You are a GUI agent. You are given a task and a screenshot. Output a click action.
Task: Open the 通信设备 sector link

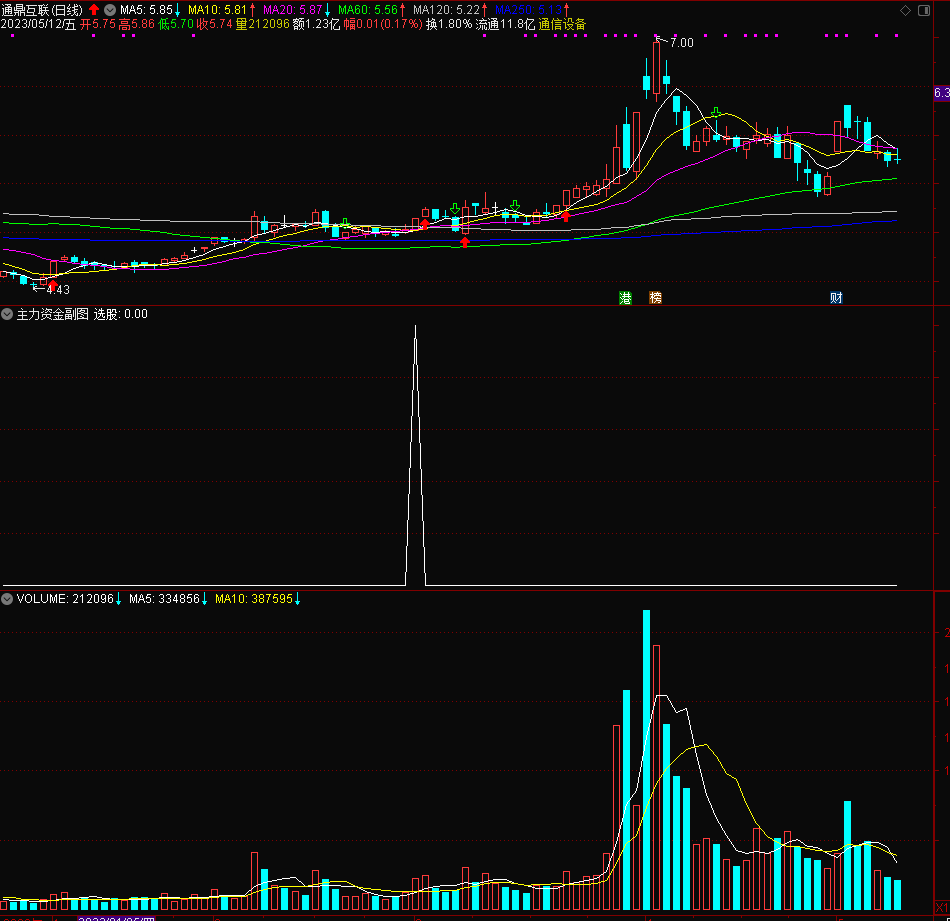[x=562, y=24]
